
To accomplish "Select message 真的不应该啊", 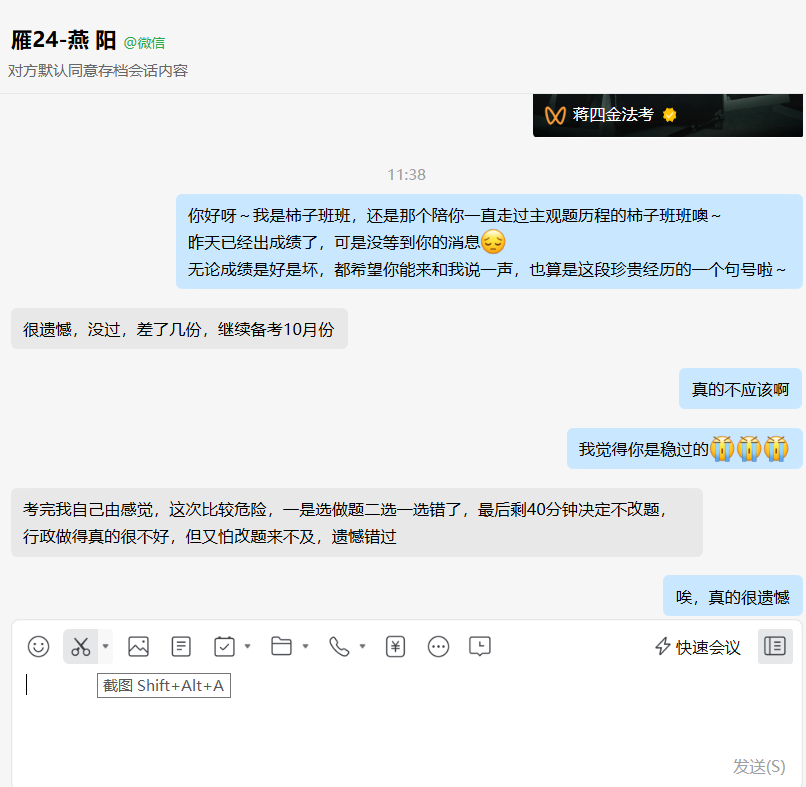I will click(x=740, y=389).
